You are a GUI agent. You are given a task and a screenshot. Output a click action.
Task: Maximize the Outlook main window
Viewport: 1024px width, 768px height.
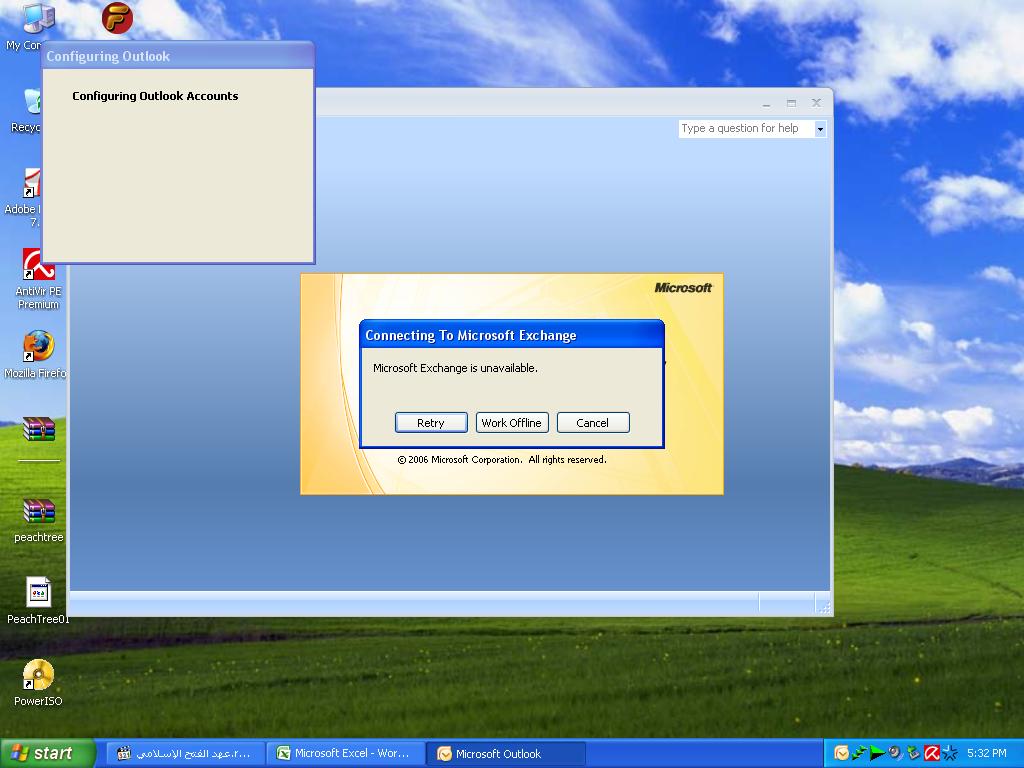pyautogui.click(x=791, y=103)
